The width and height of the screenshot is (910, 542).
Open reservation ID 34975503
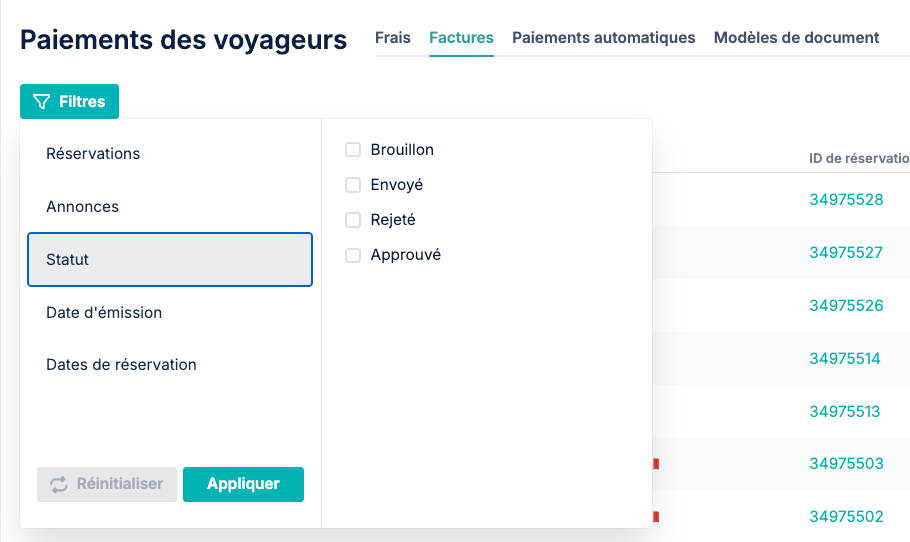click(846, 464)
